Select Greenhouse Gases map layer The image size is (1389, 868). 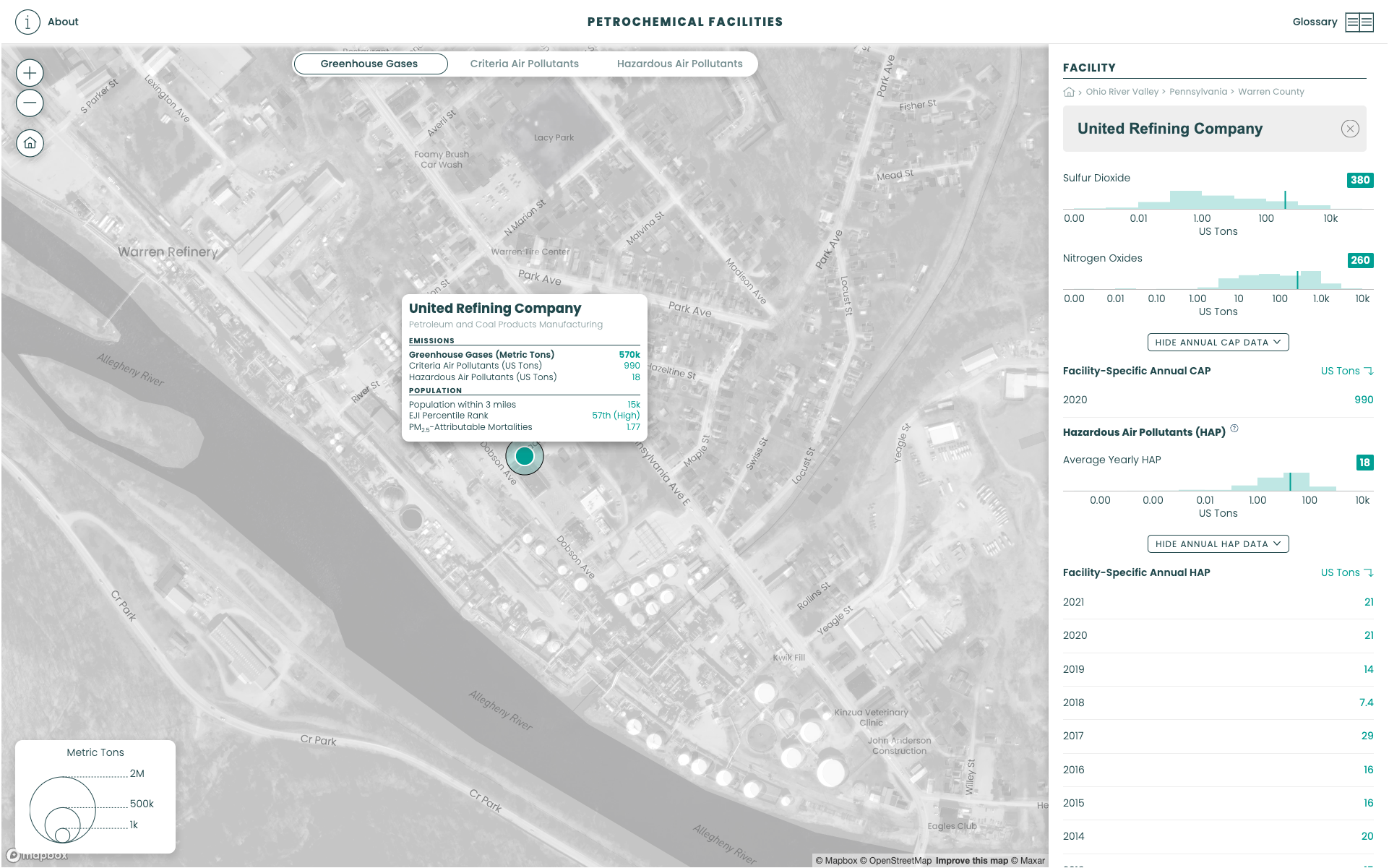(x=369, y=64)
